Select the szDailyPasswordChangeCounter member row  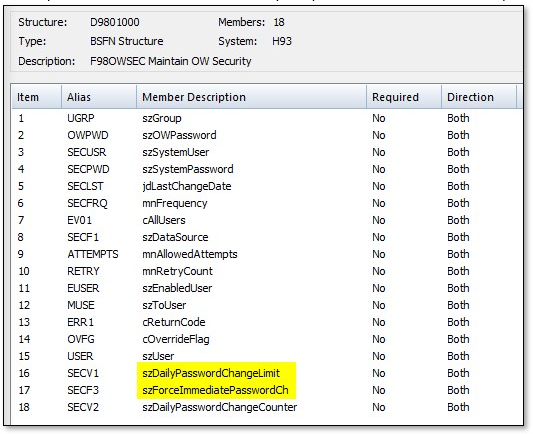click(x=267, y=407)
